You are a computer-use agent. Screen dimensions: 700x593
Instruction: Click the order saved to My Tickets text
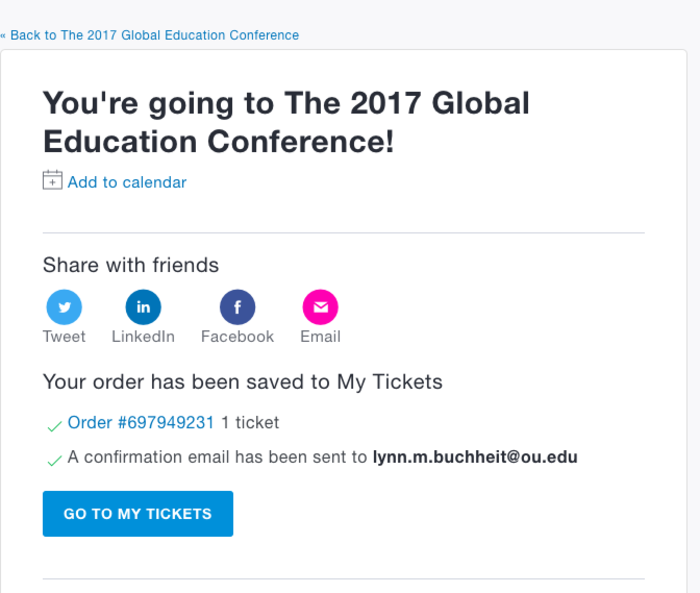(x=242, y=382)
